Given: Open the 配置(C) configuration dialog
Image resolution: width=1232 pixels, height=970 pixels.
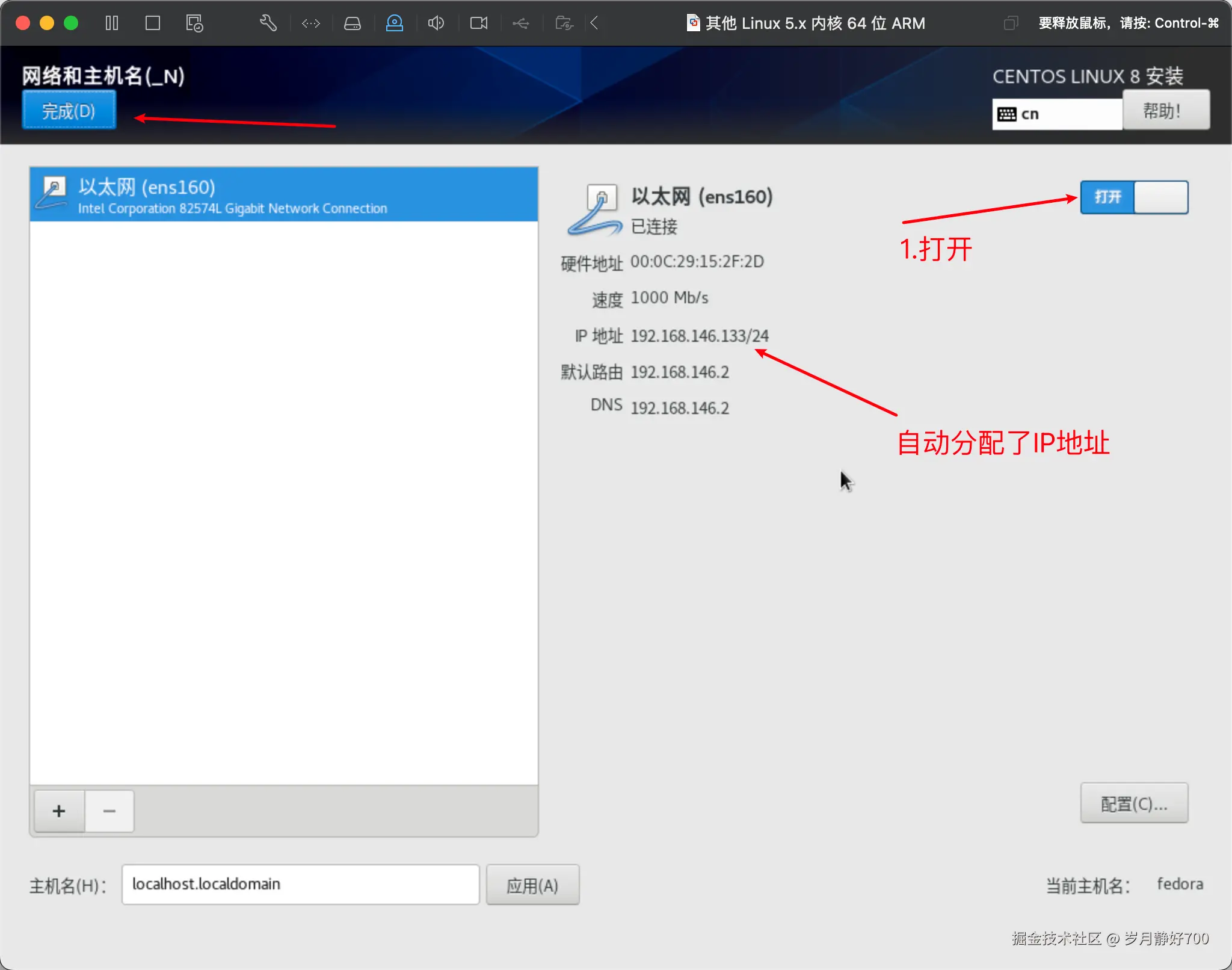Looking at the screenshot, I should [x=1133, y=803].
